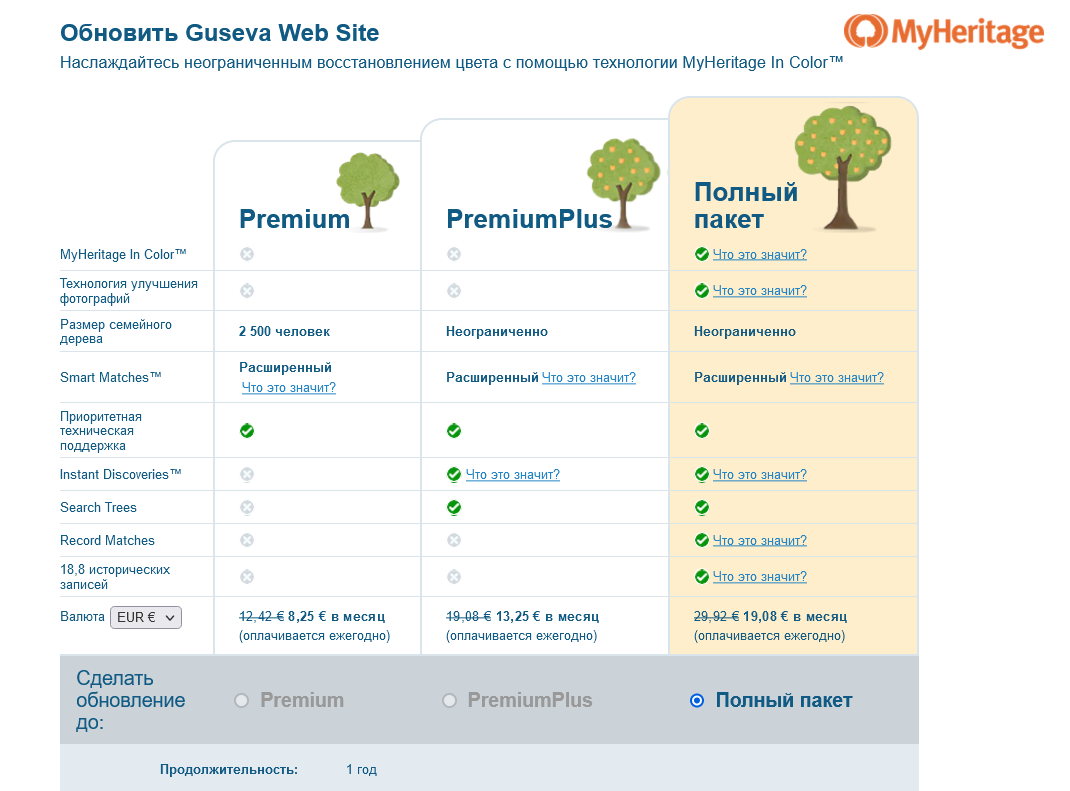
Task: Open Что это значит link for Smart Matches Premium
Action: tap(289, 387)
